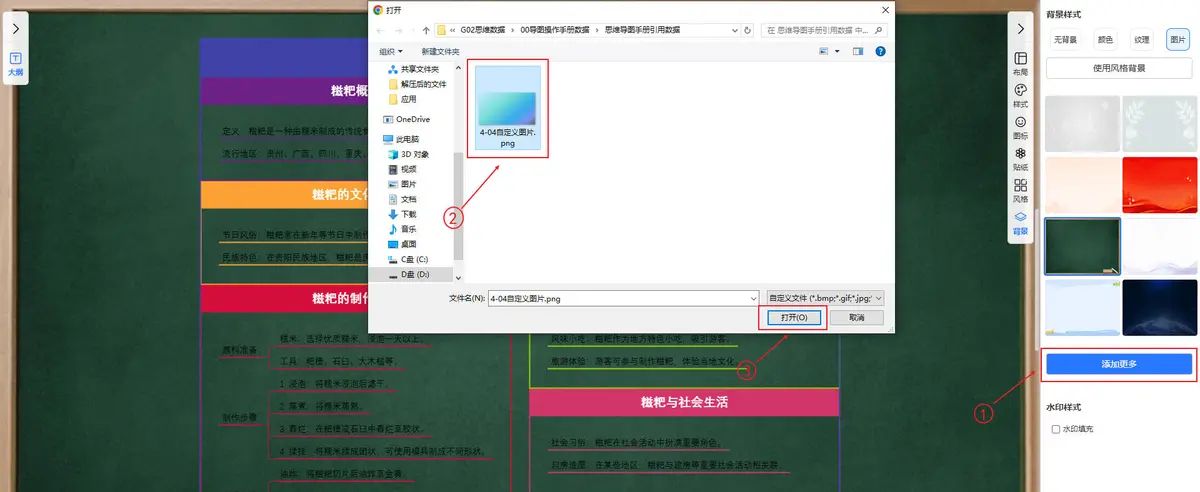The height and width of the screenshot is (492, 1200).
Task: Select C盘 (C:) drive in tree
Action: (x=408, y=259)
